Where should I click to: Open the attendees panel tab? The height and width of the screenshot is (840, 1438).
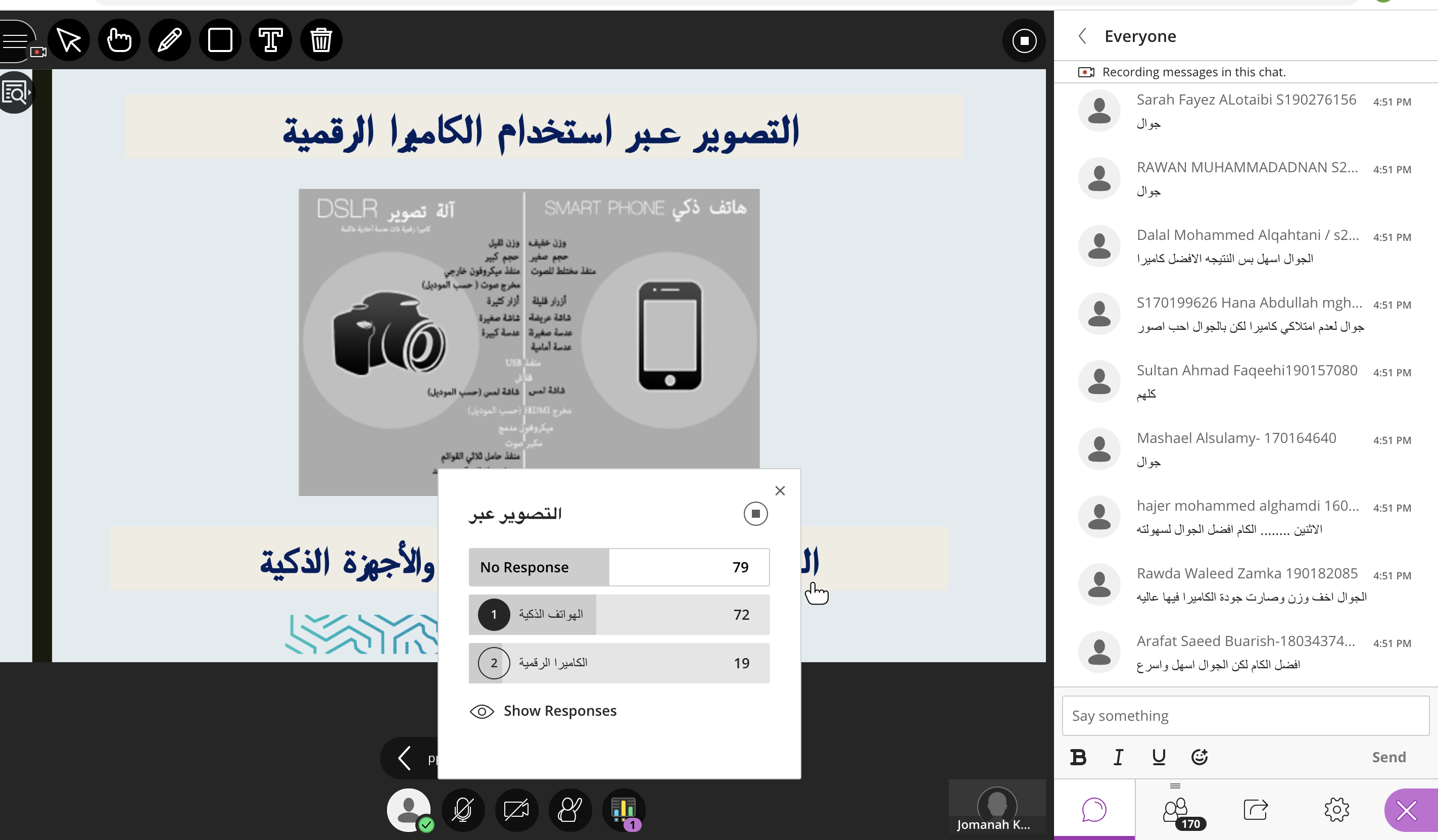1175,810
